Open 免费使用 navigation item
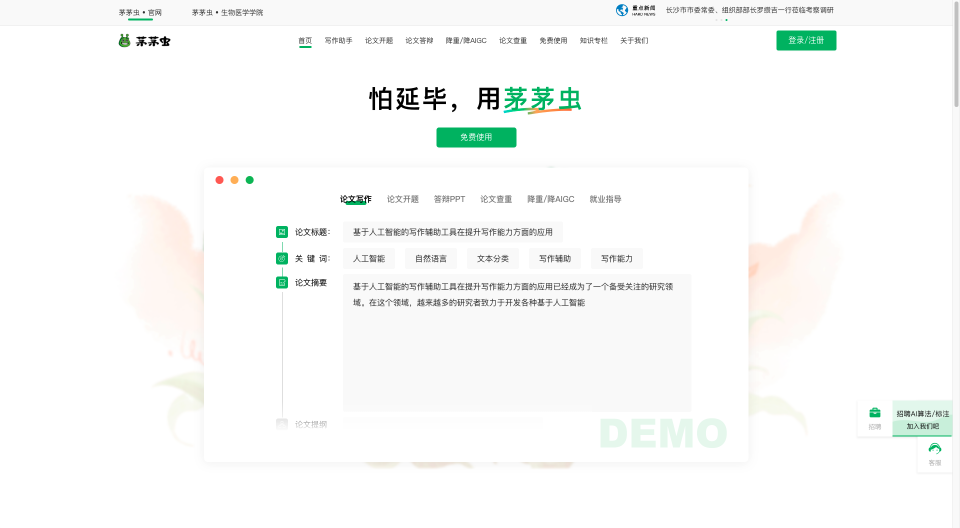Screen dimensions: 960x528 pos(553,40)
